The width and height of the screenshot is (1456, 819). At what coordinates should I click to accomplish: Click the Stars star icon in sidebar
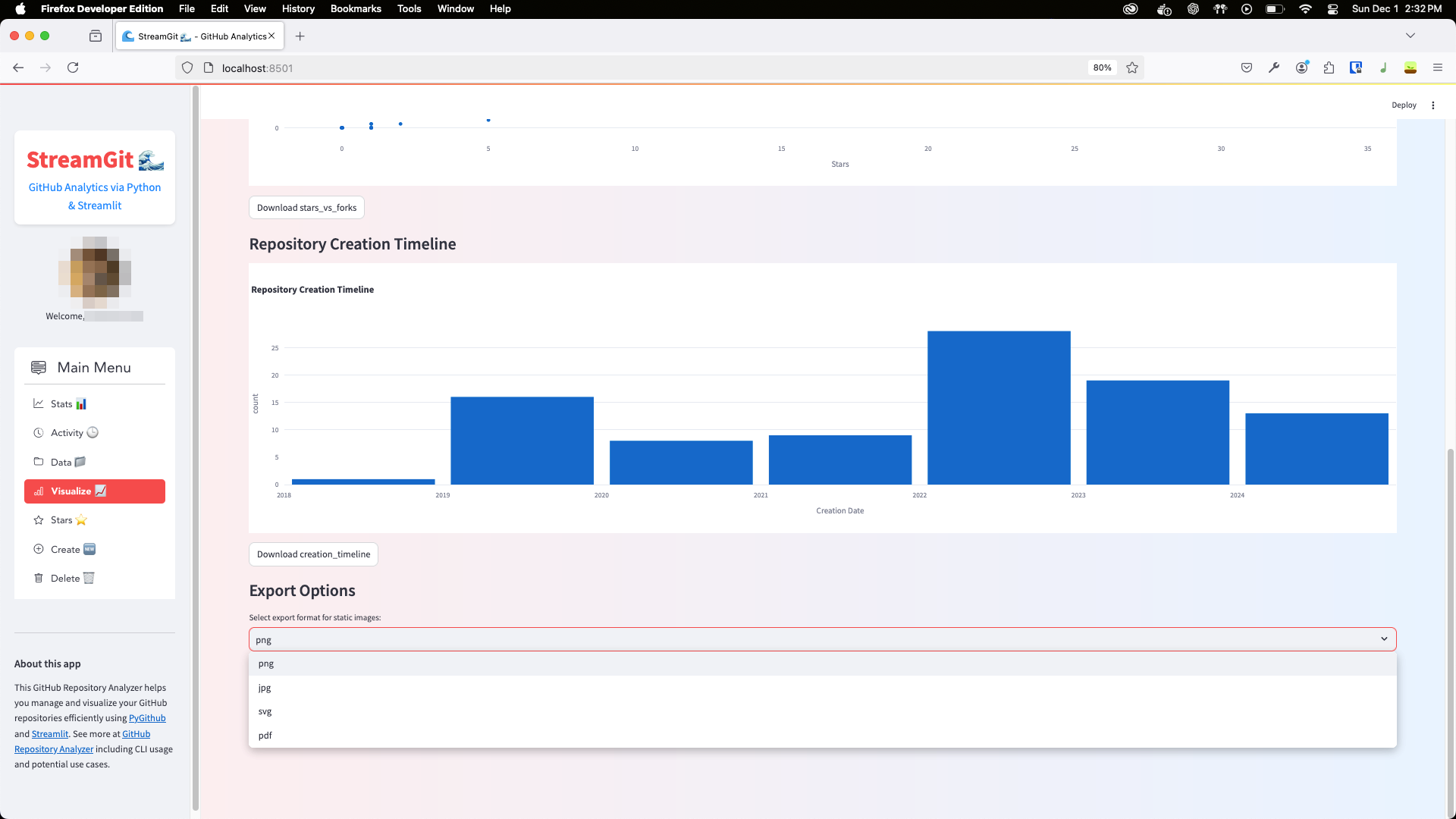(x=40, y=520)
